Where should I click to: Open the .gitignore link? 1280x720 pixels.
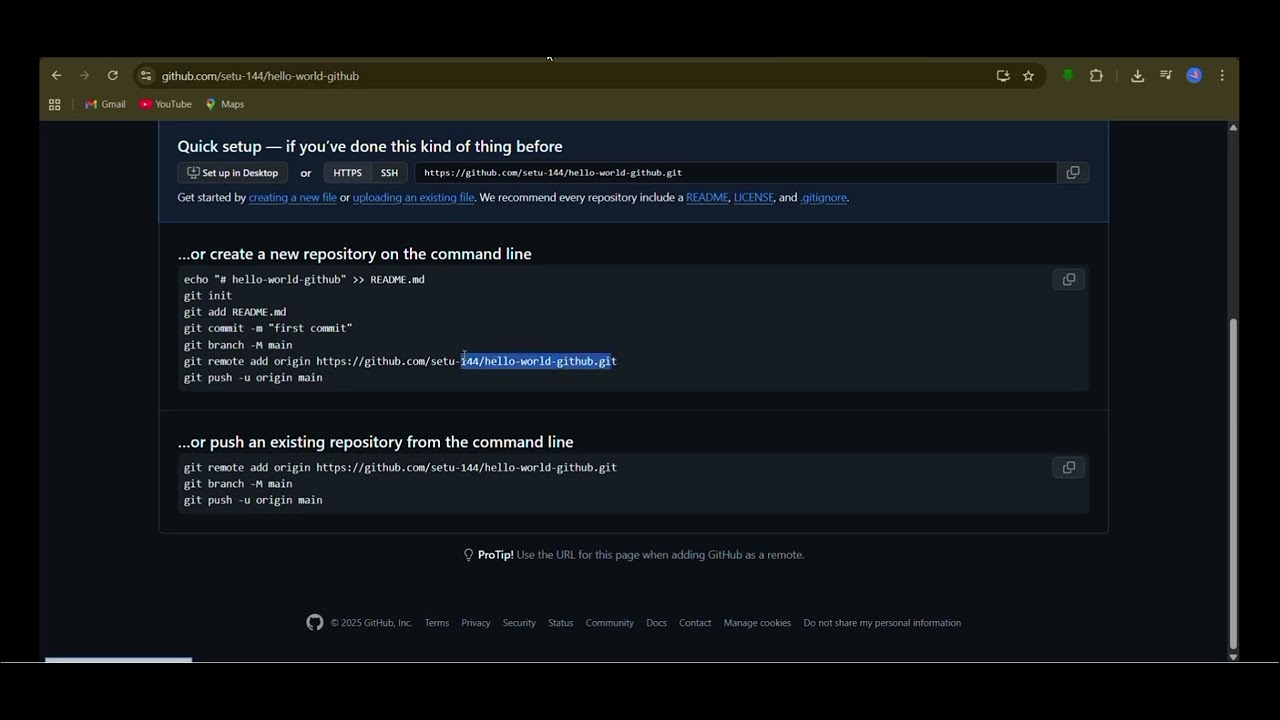tap(824, 198)
